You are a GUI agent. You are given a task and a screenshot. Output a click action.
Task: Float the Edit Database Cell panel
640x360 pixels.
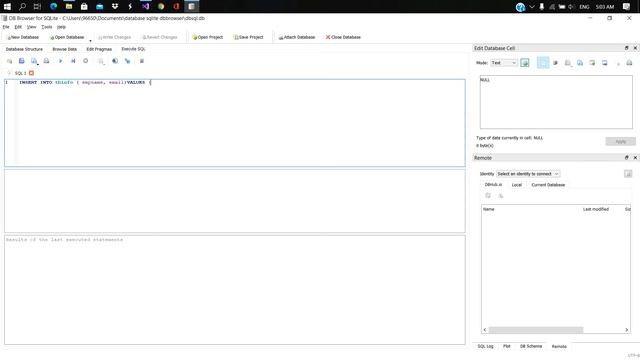(x=627, y=48)
